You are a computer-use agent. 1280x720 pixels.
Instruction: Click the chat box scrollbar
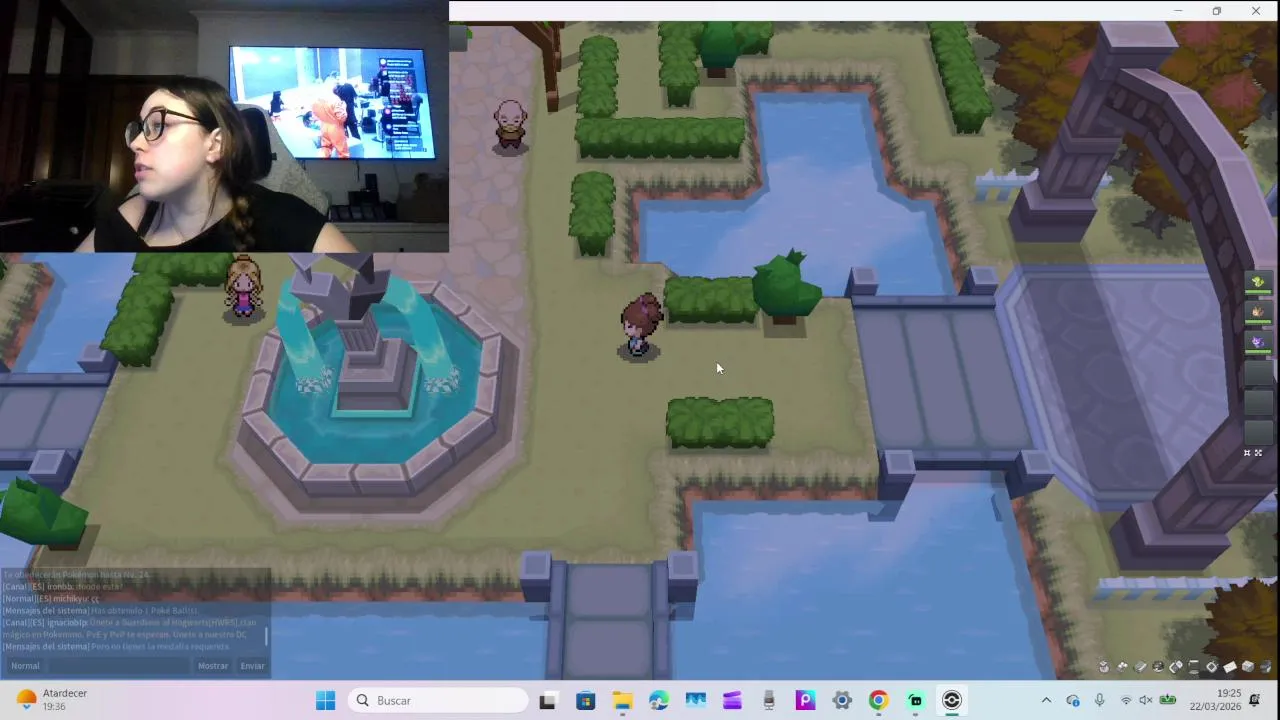coord(266,635)
